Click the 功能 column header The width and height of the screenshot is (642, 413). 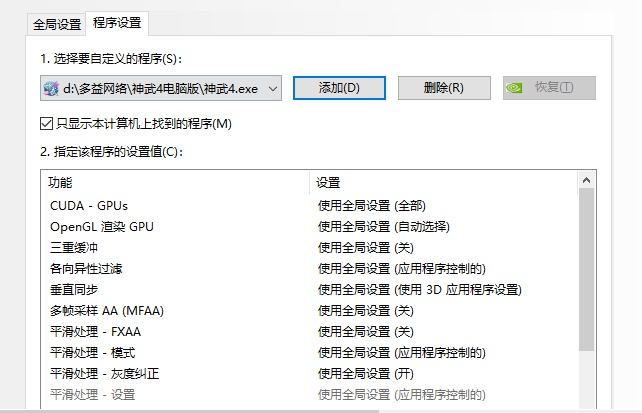coord(175,183)
